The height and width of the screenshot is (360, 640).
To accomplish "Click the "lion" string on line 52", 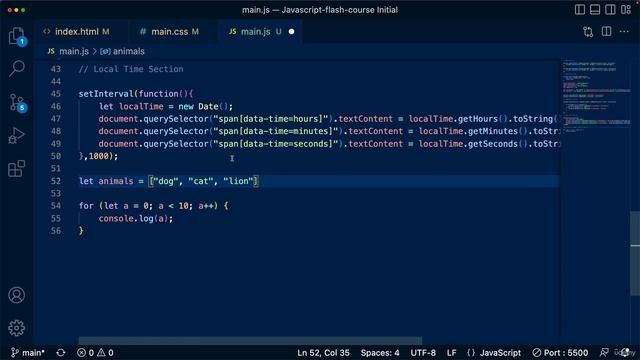I will [238, 181].
